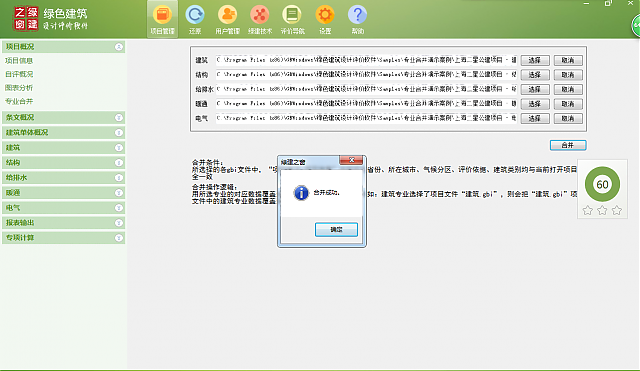The image size is (640, 371).
Task: Select 项目信息 in the sidebar
Action: [19, 61]
